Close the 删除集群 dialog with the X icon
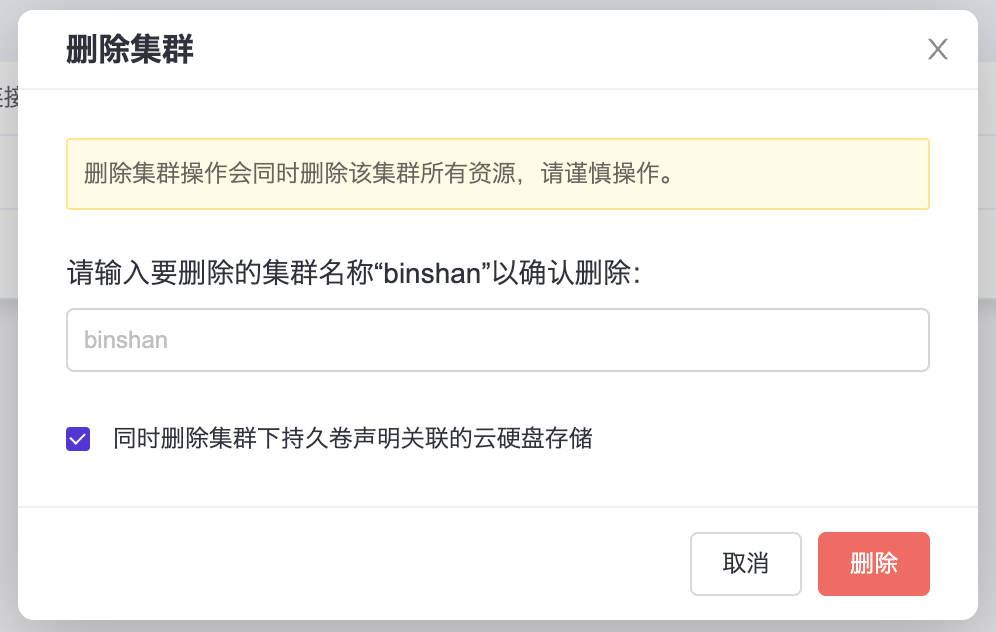This screenshot has width=996, height=632. pyautogui.click(x=937, y=49)
